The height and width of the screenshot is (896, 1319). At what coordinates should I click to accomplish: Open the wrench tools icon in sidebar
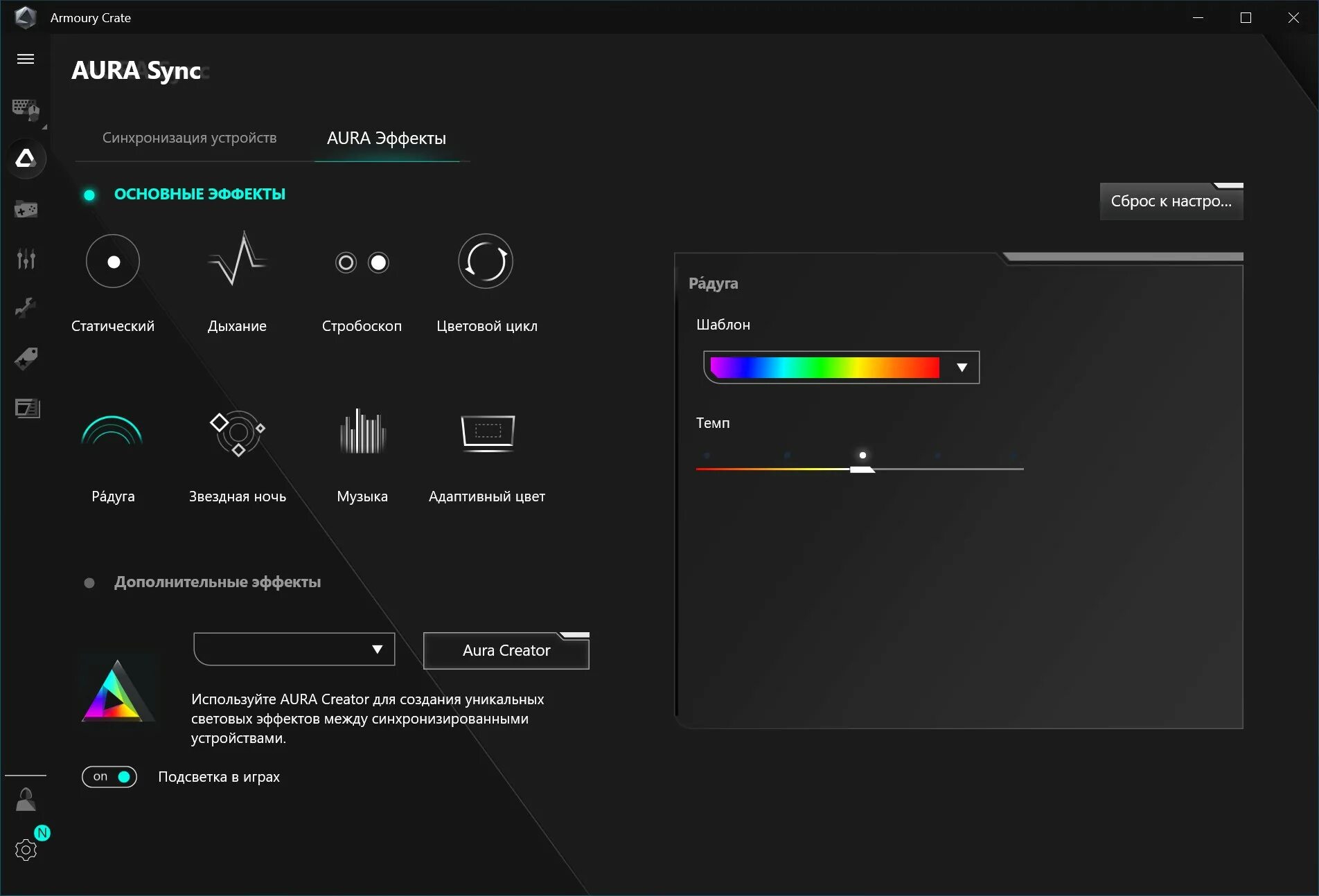click(x=26, y=307)
